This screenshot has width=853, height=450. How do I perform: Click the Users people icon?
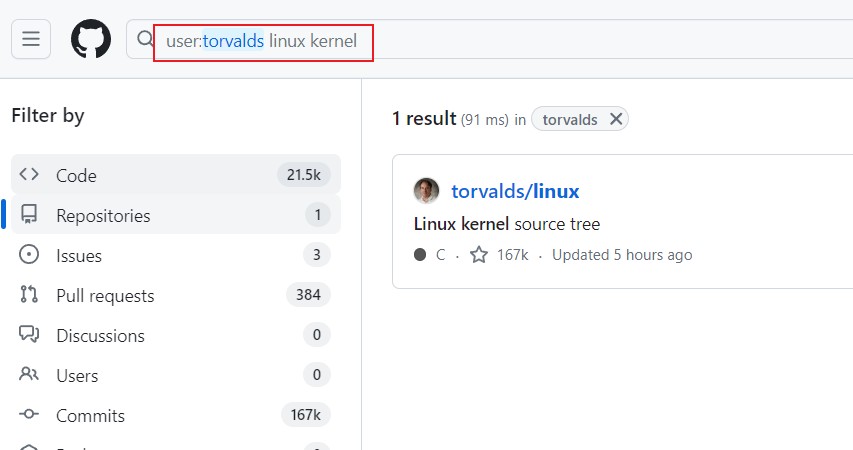pos(29,374)
